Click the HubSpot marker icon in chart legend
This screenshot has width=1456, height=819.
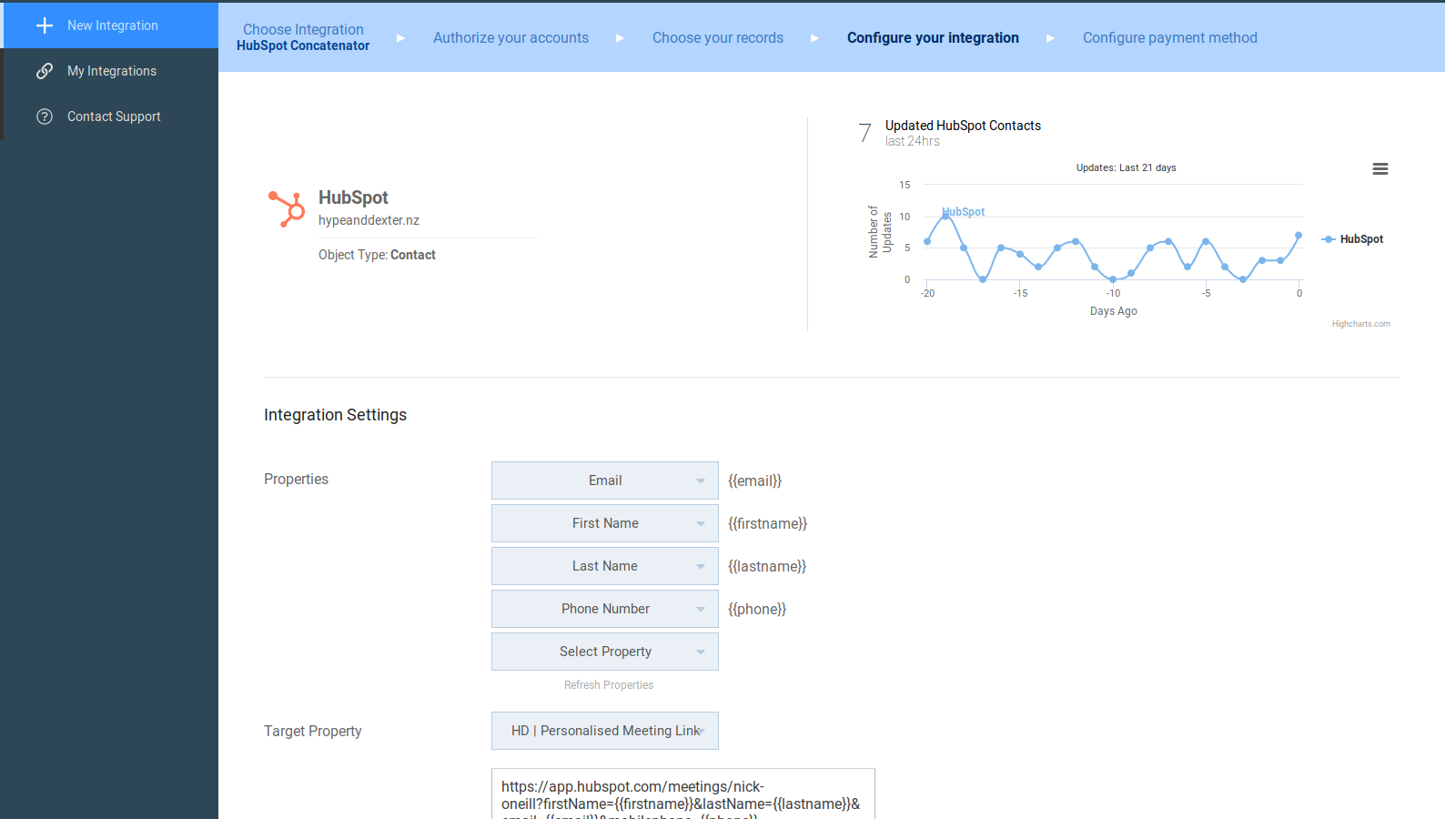1328,238
